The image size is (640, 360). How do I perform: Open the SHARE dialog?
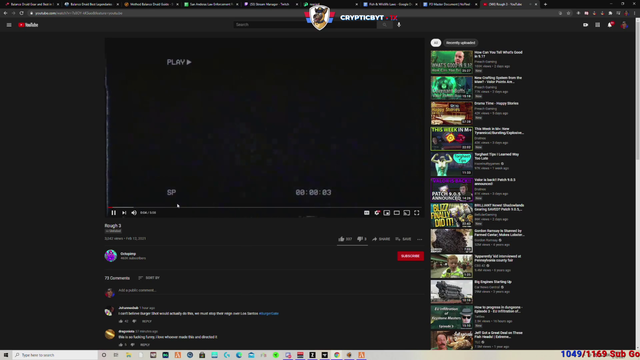(x=381, y=239)
